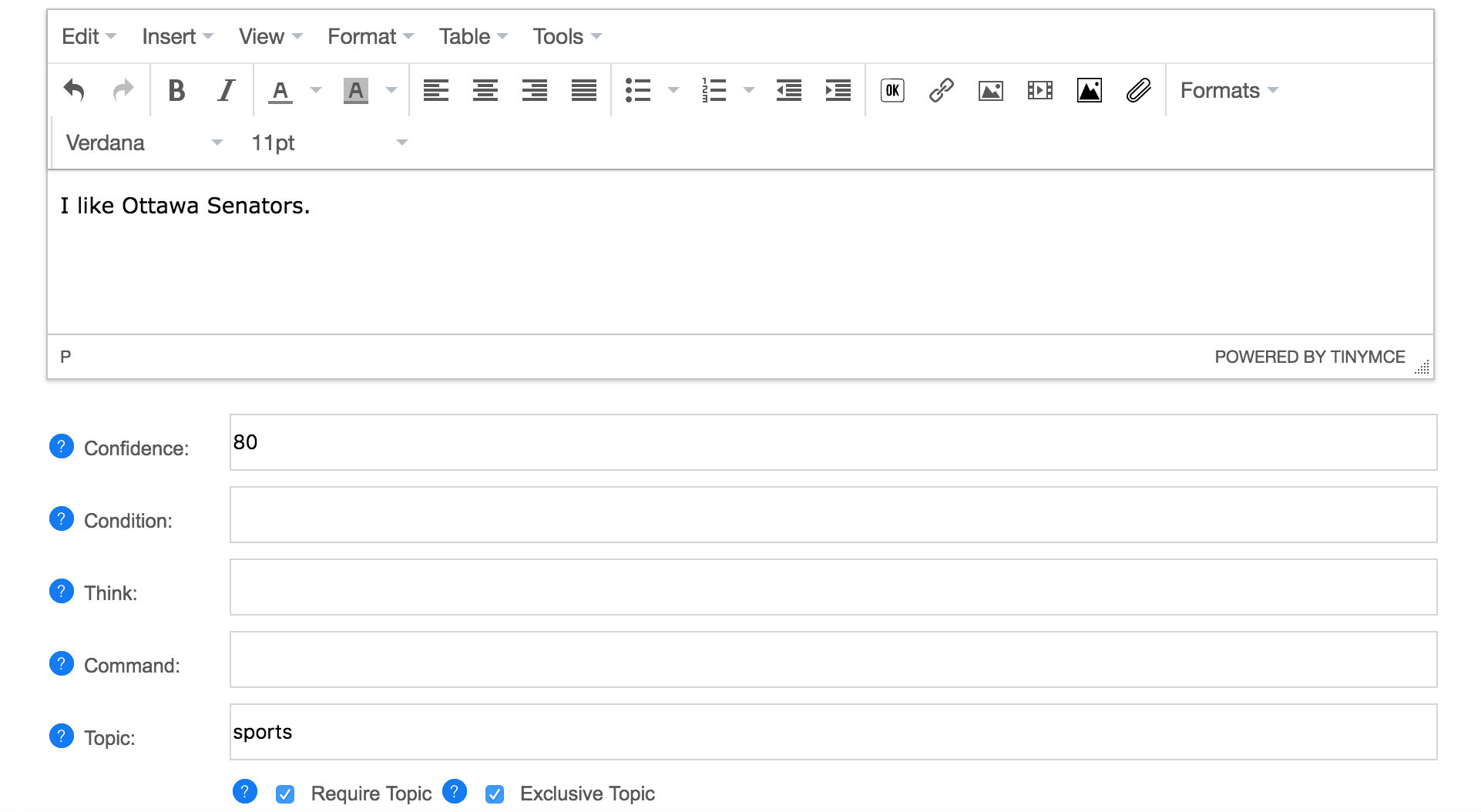1481x812 pixels.
Task: Click the Powered by TinyMCE link
Action: [x=1309, y=357]
